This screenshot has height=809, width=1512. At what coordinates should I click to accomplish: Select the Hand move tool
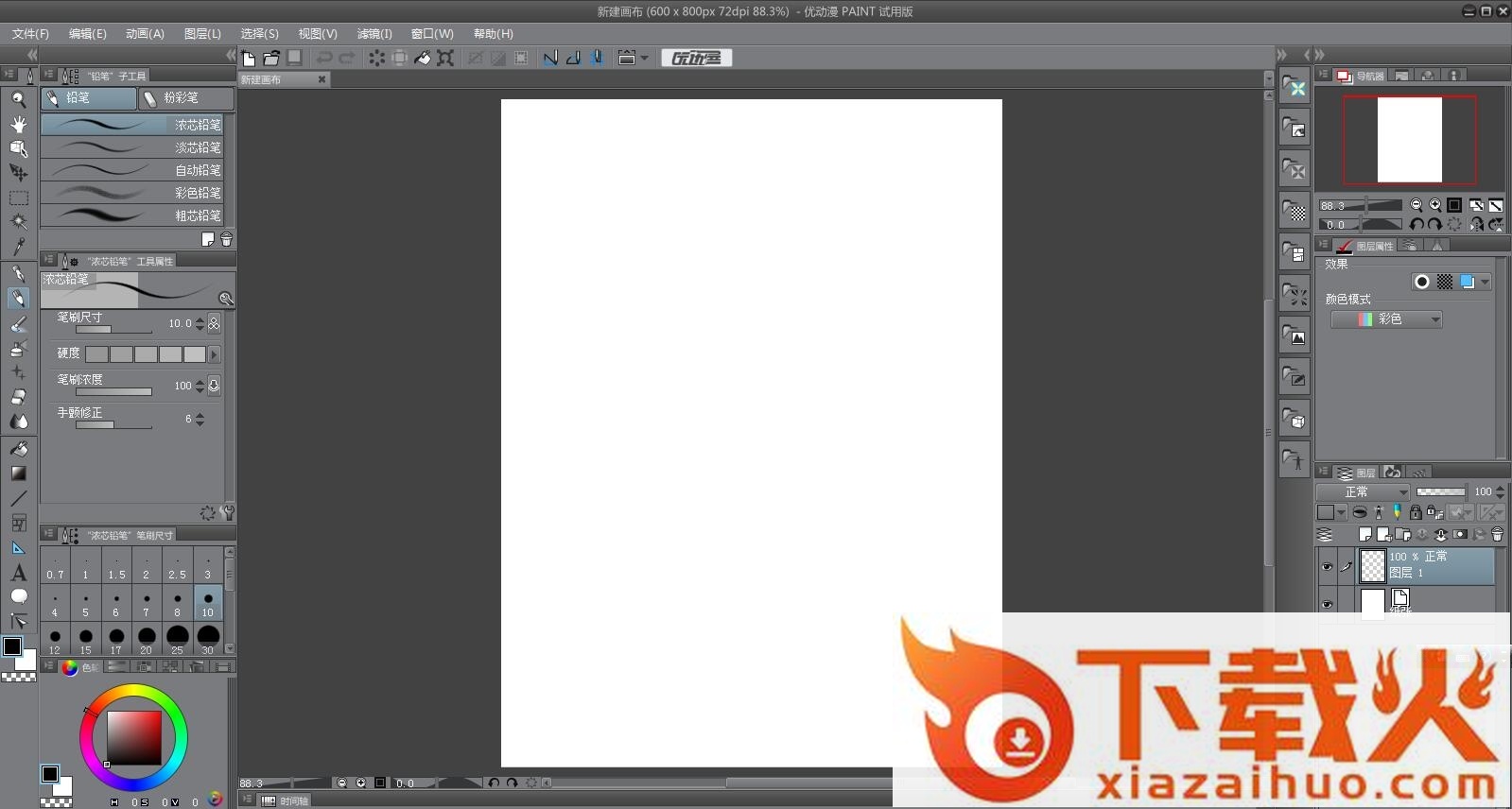pyautogui.click(x=18, y=124)
